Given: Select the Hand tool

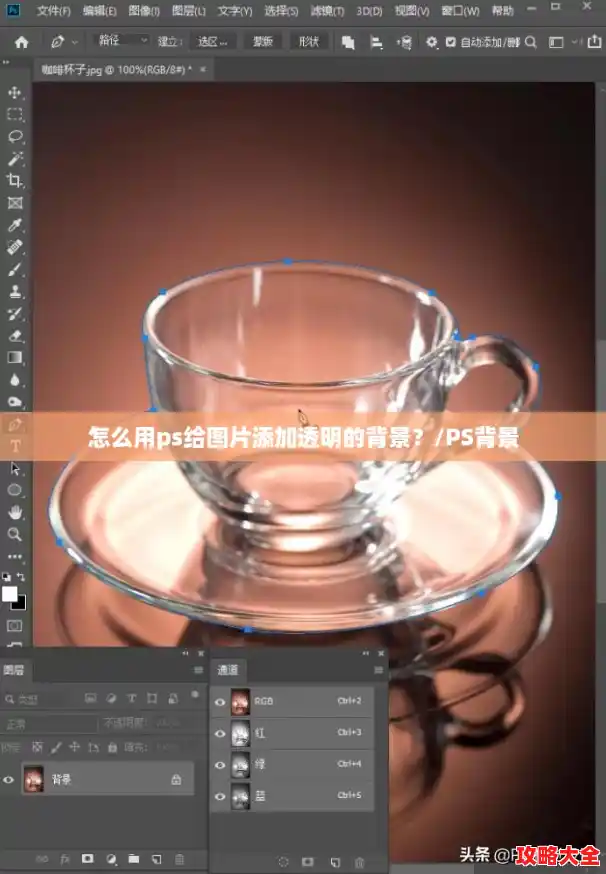Looking at the screenshot, I should (15, 512).
